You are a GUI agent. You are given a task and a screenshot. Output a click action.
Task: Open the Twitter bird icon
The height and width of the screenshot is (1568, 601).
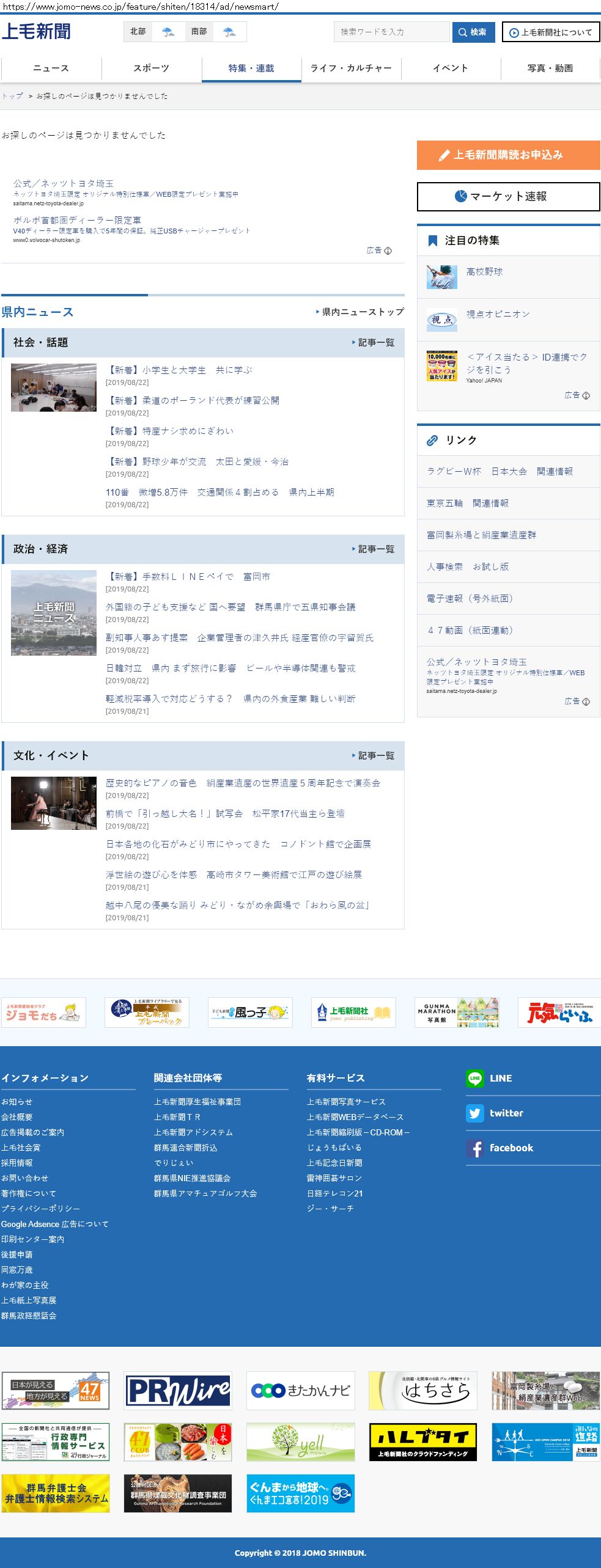tap(474, 1113)
